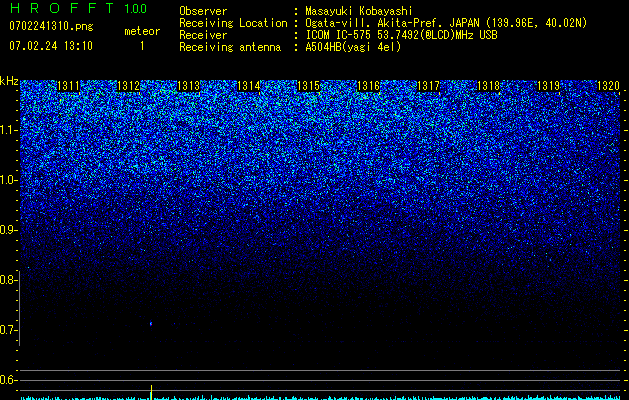Click the red meteor echo dot in spectrogram
This screenshot has height=400, width=629.
(151, 323)
